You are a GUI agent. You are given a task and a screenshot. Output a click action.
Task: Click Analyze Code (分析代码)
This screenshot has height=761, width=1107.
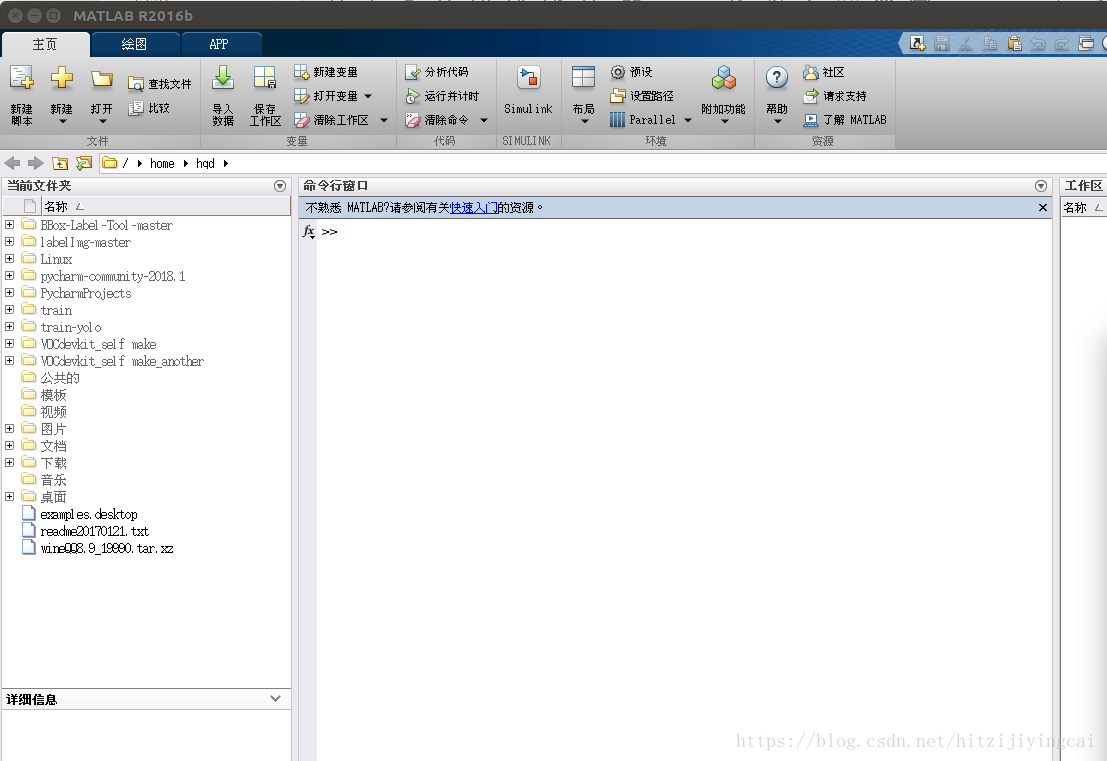[437, 72]
